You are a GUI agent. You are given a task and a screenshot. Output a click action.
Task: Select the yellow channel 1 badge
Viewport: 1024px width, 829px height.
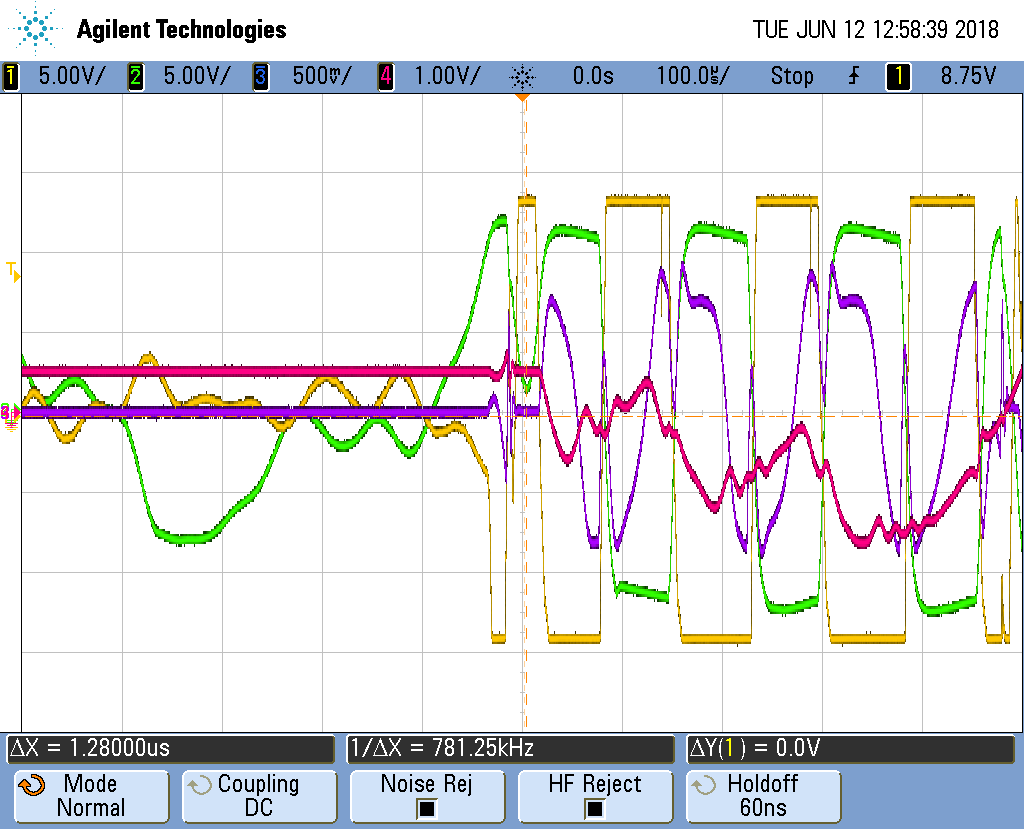click(12, 76)
